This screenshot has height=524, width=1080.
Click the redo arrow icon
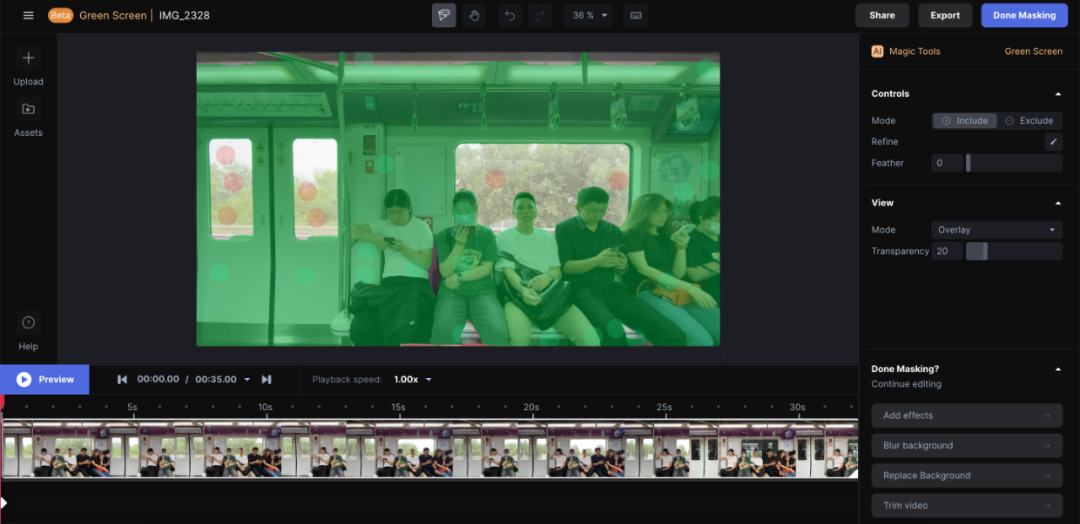(540, 15)
